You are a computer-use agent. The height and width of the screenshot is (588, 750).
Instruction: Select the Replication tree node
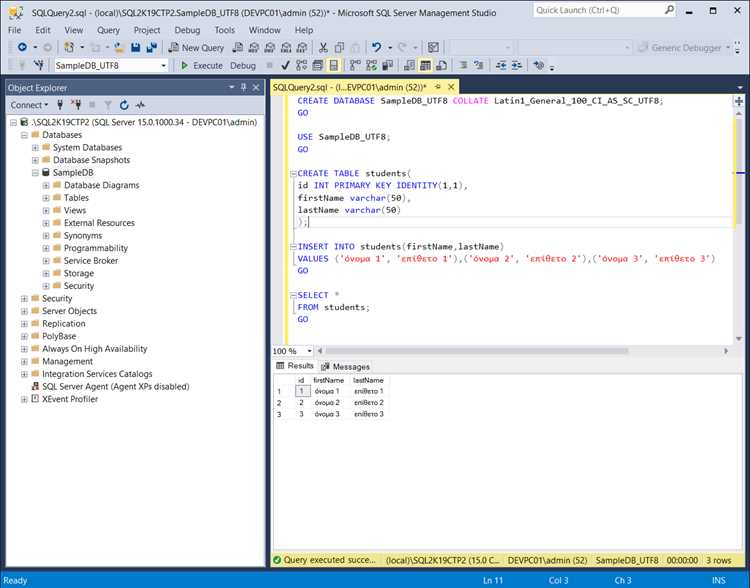point(64,323)
